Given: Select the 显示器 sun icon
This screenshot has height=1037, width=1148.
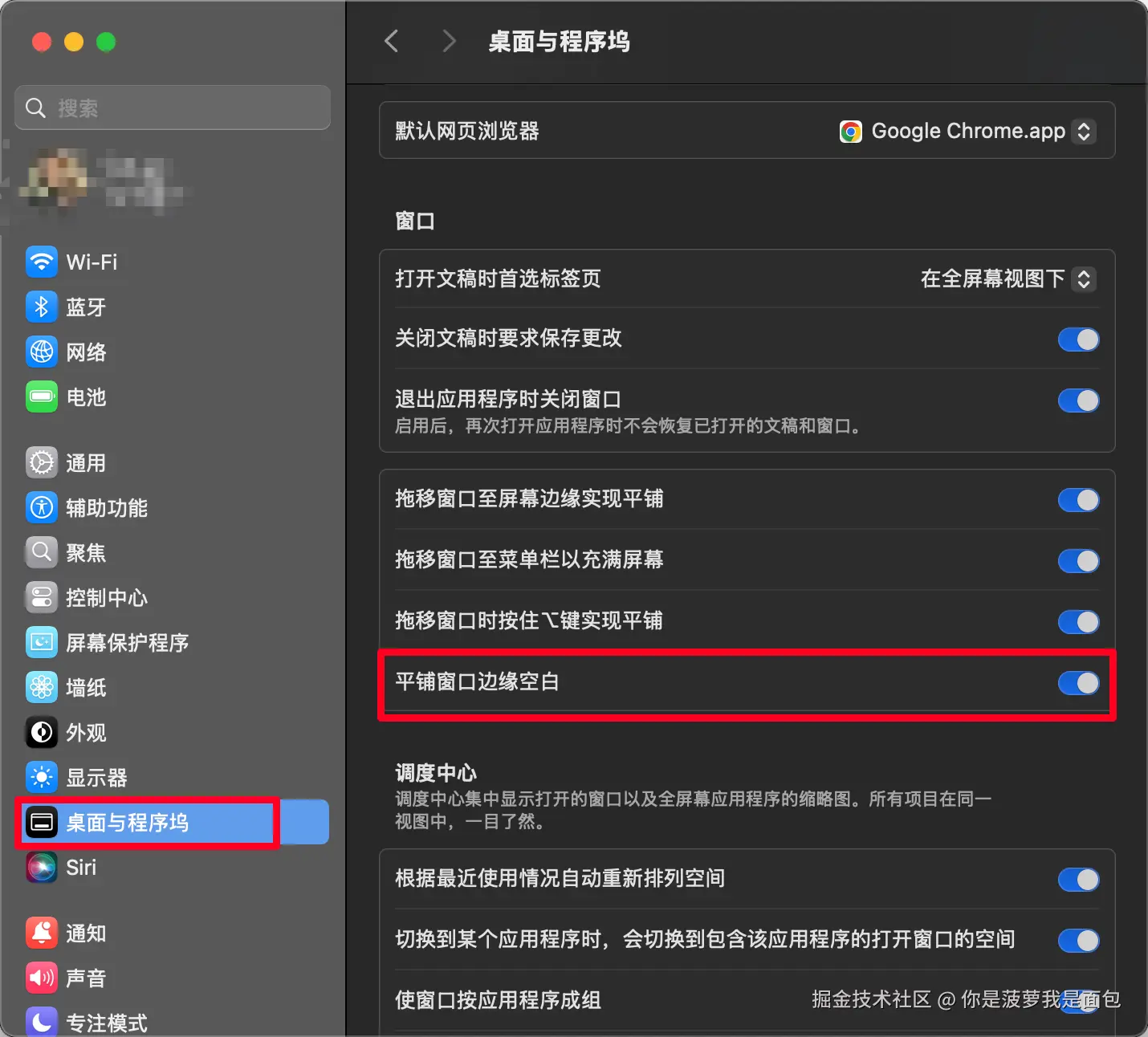Looking at the screenshot, I should 42,777.
